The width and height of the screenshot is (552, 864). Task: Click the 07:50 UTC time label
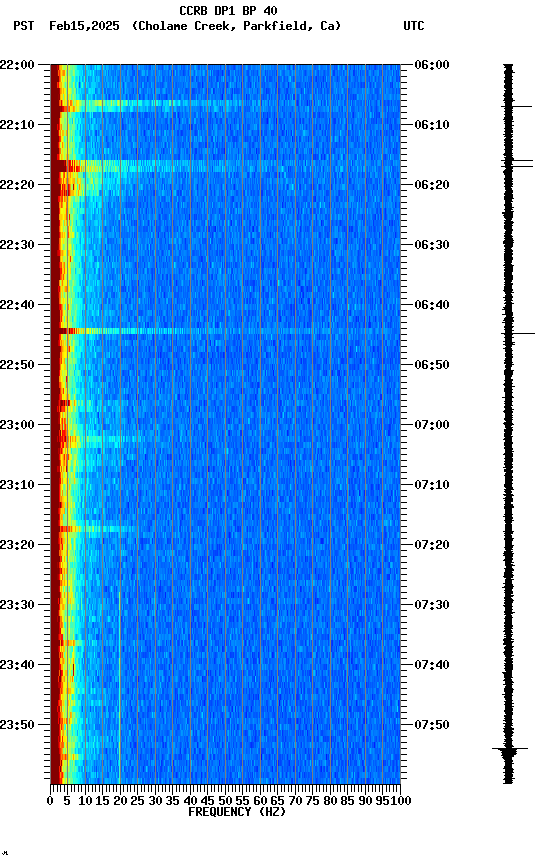tap(432, 725)
